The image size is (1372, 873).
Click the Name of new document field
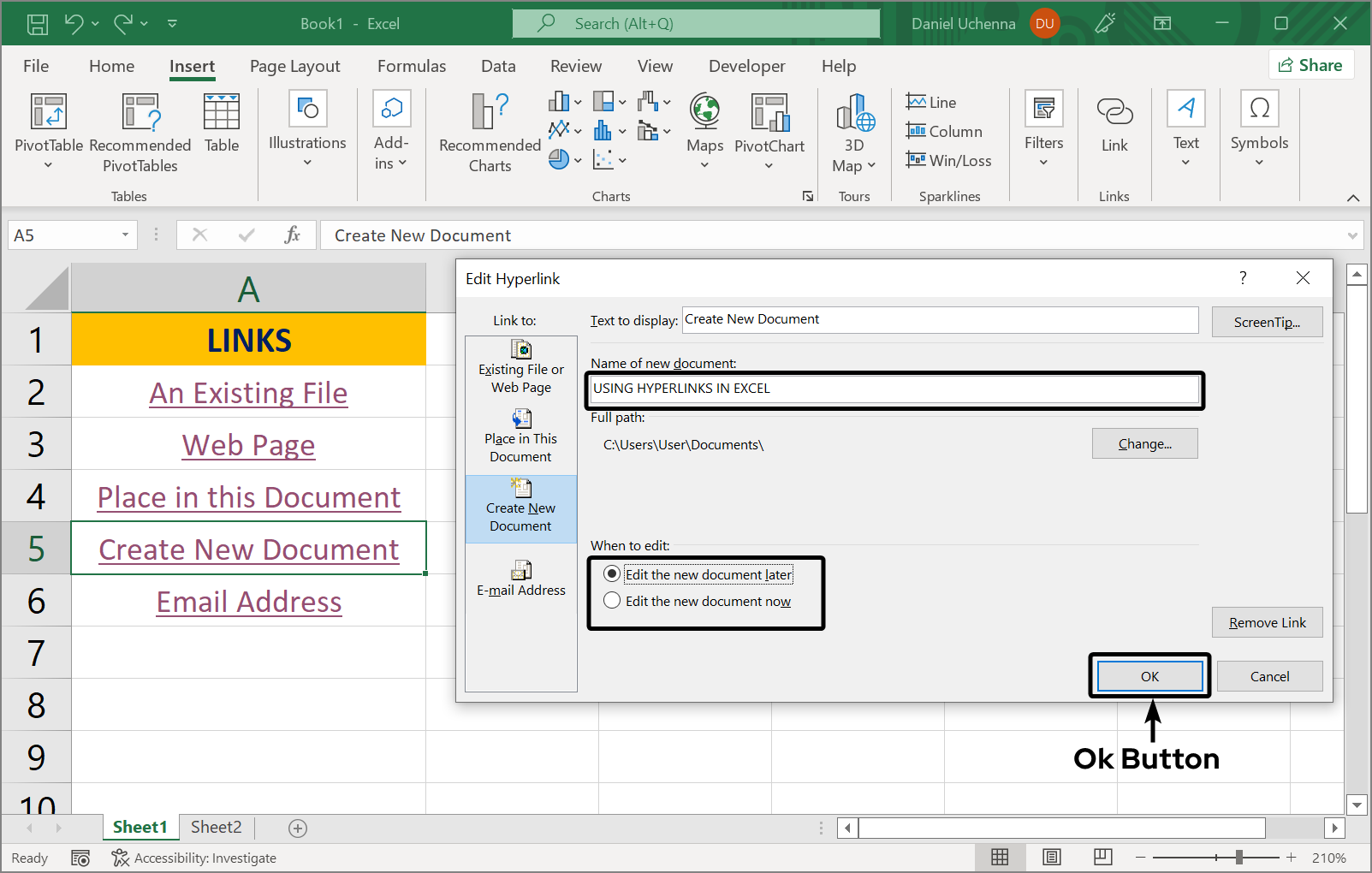(894, 389)
